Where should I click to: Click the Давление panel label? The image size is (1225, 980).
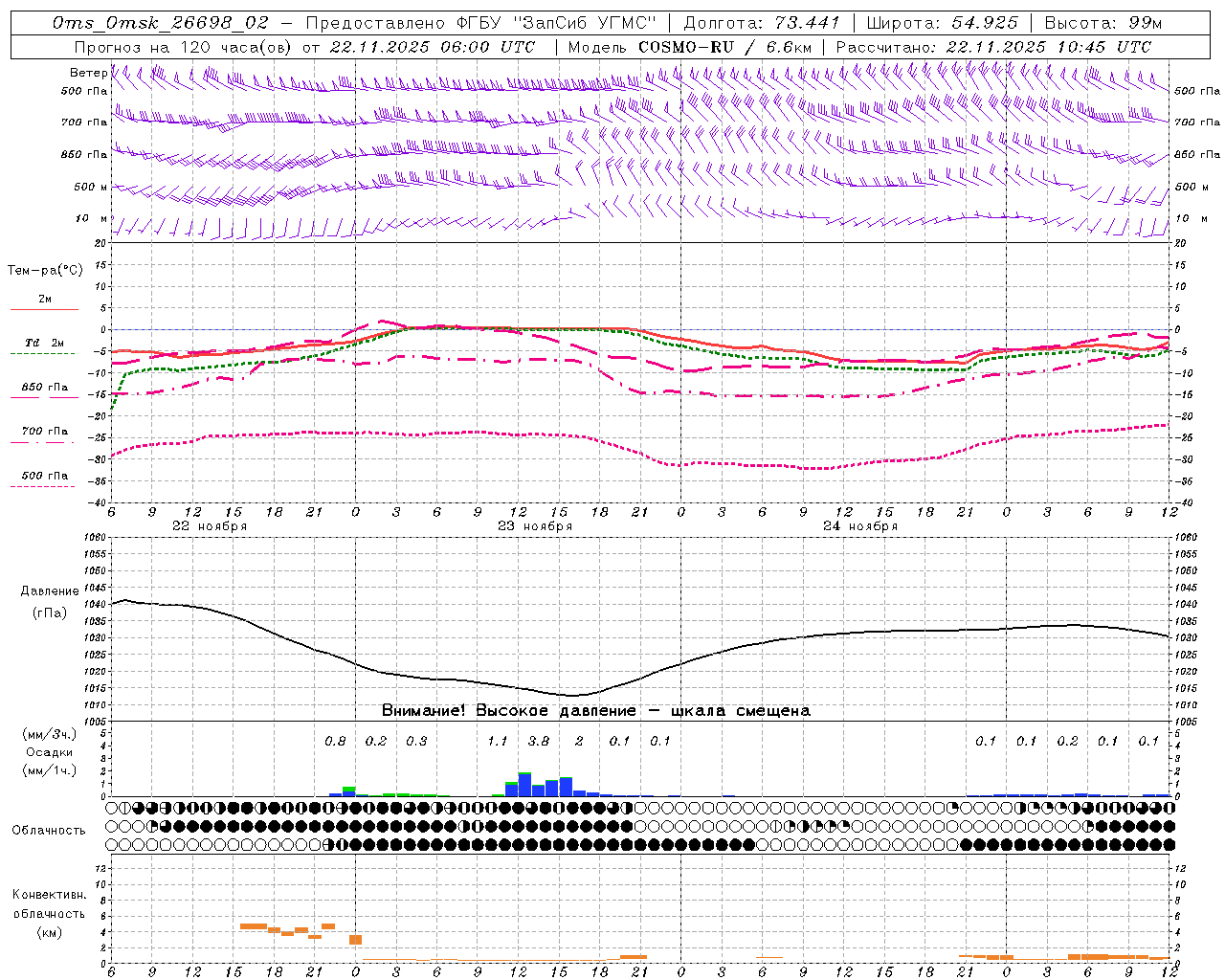tap(50, 591)
